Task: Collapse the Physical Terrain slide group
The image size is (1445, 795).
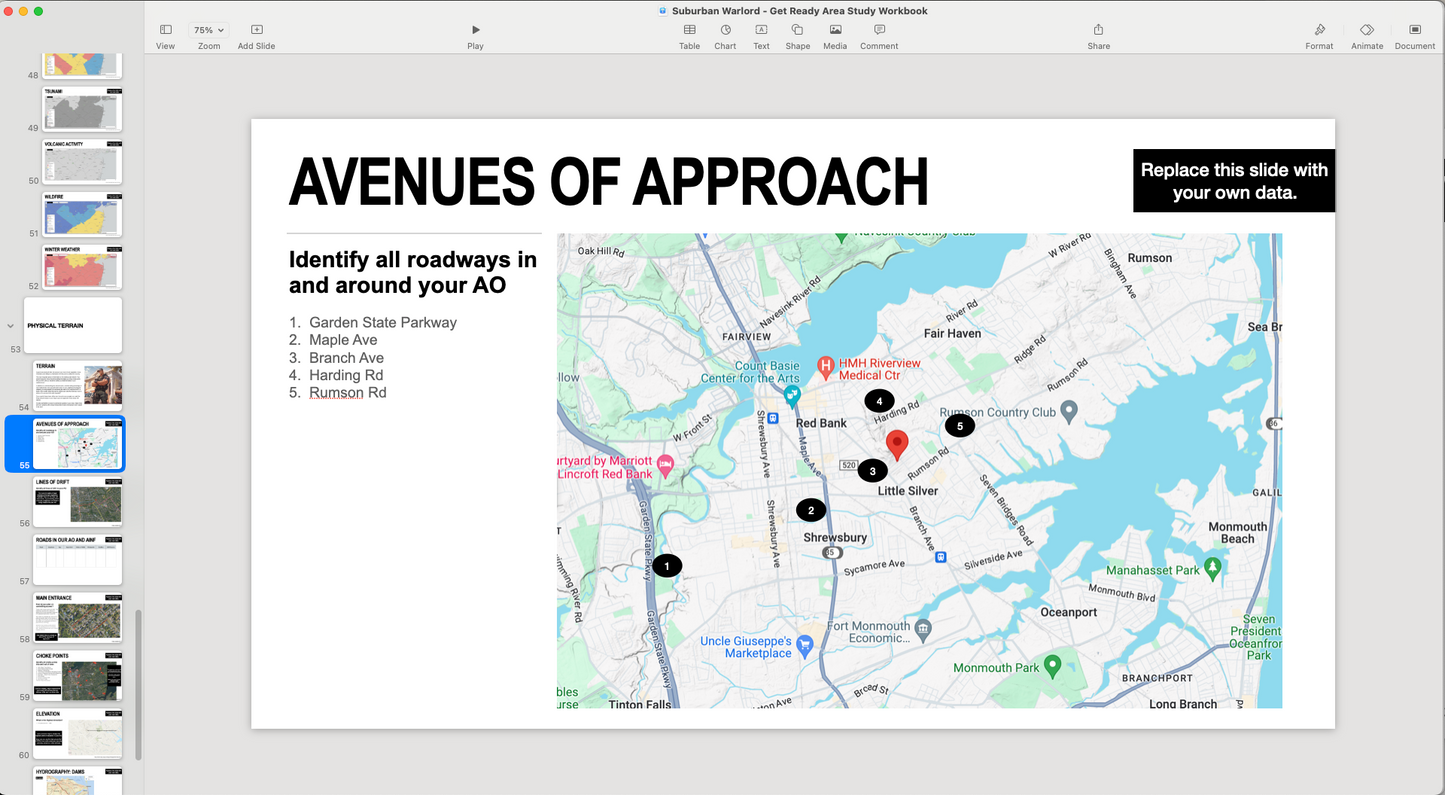Action: click(x=10, y=326)
